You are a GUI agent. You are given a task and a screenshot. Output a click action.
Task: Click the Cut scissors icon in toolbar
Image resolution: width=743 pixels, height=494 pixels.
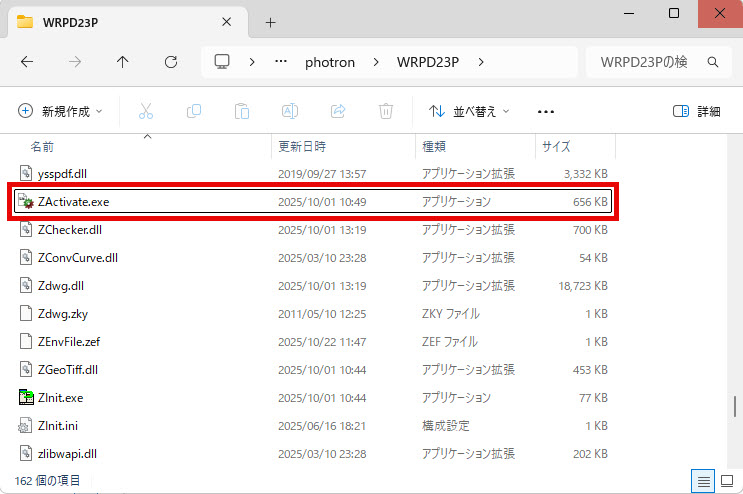point(146,111)
